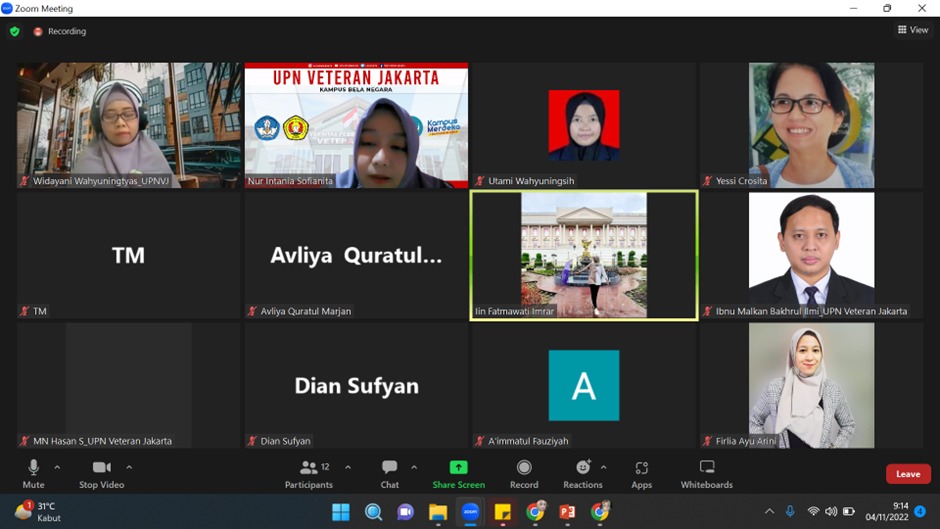Open the Participants list
This screenshot has width=940, height=529.
tap(308, 468)
